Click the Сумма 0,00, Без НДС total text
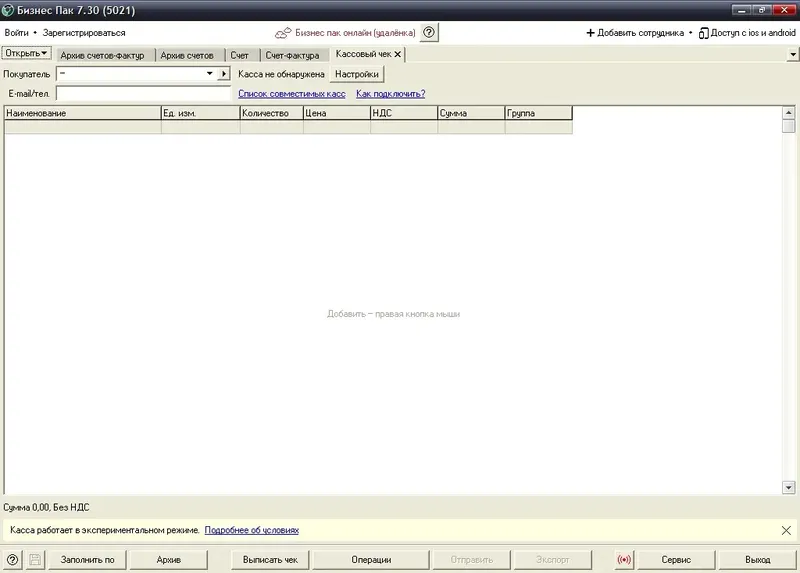This screenshot has width=800, height=573. coord(46,507)
